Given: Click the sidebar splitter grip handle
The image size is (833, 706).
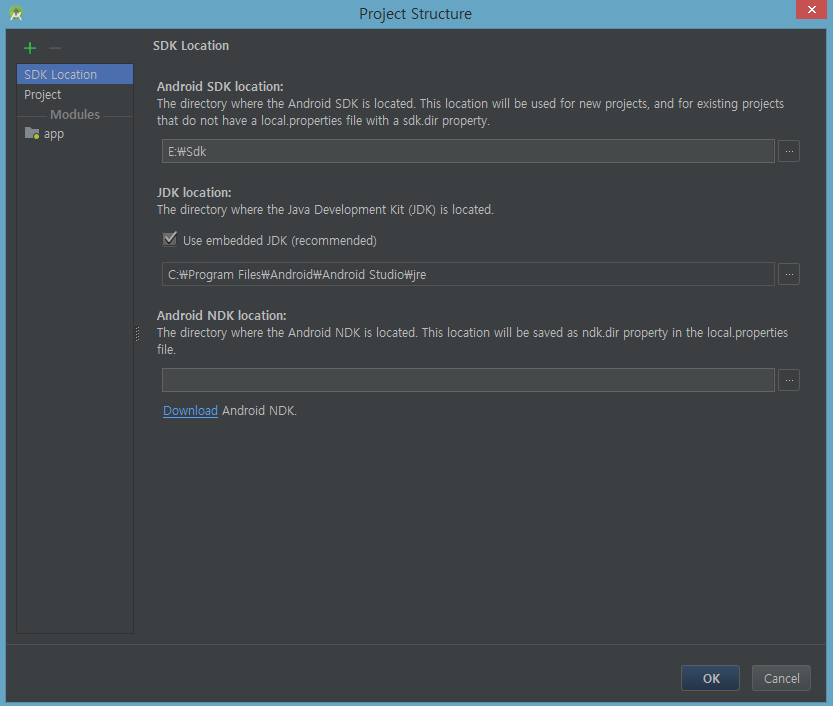Looking at the screenshot, I should [138, 333].
